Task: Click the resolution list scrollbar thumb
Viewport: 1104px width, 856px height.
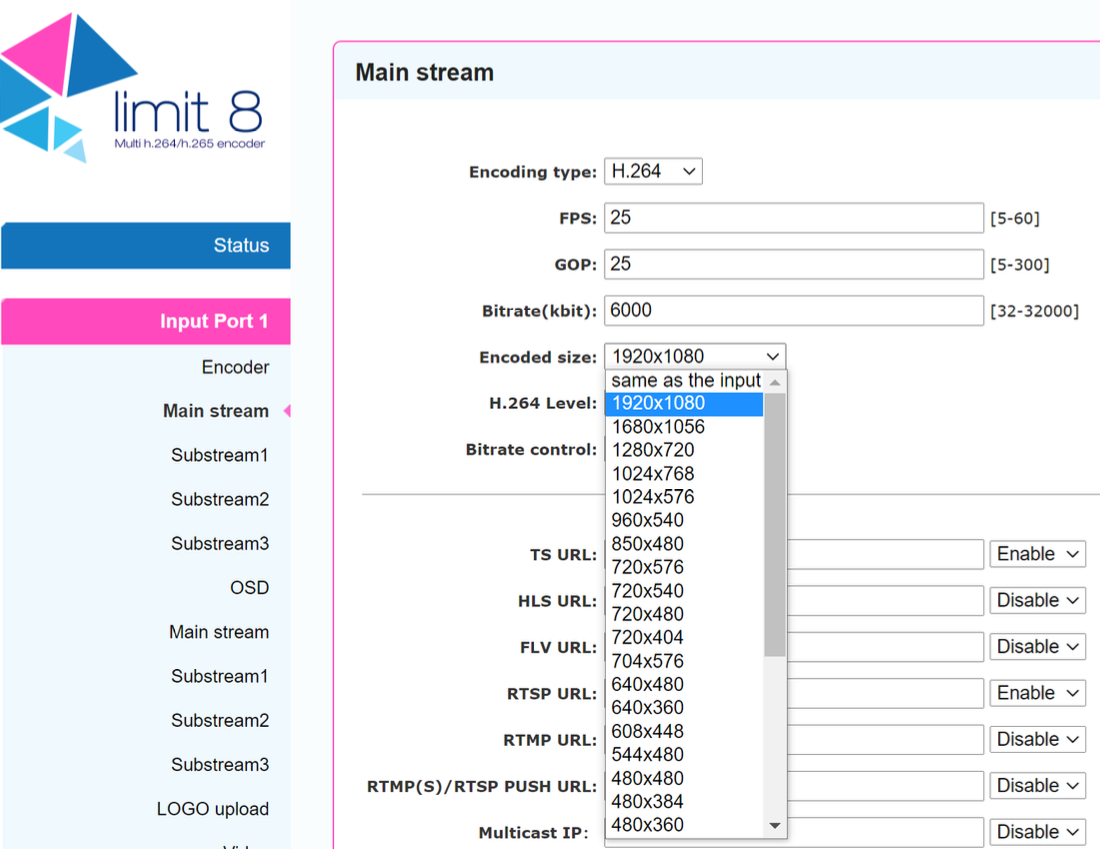Action: 775,525
